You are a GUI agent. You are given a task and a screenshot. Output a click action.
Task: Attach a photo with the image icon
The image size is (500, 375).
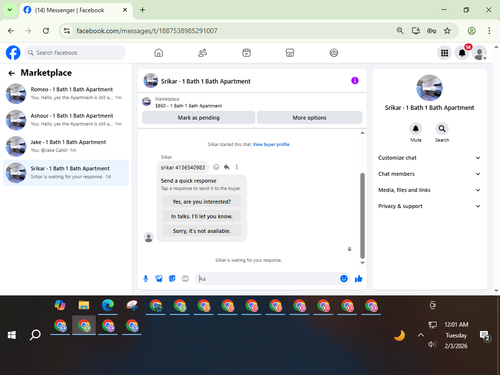(x=159, y=279)
